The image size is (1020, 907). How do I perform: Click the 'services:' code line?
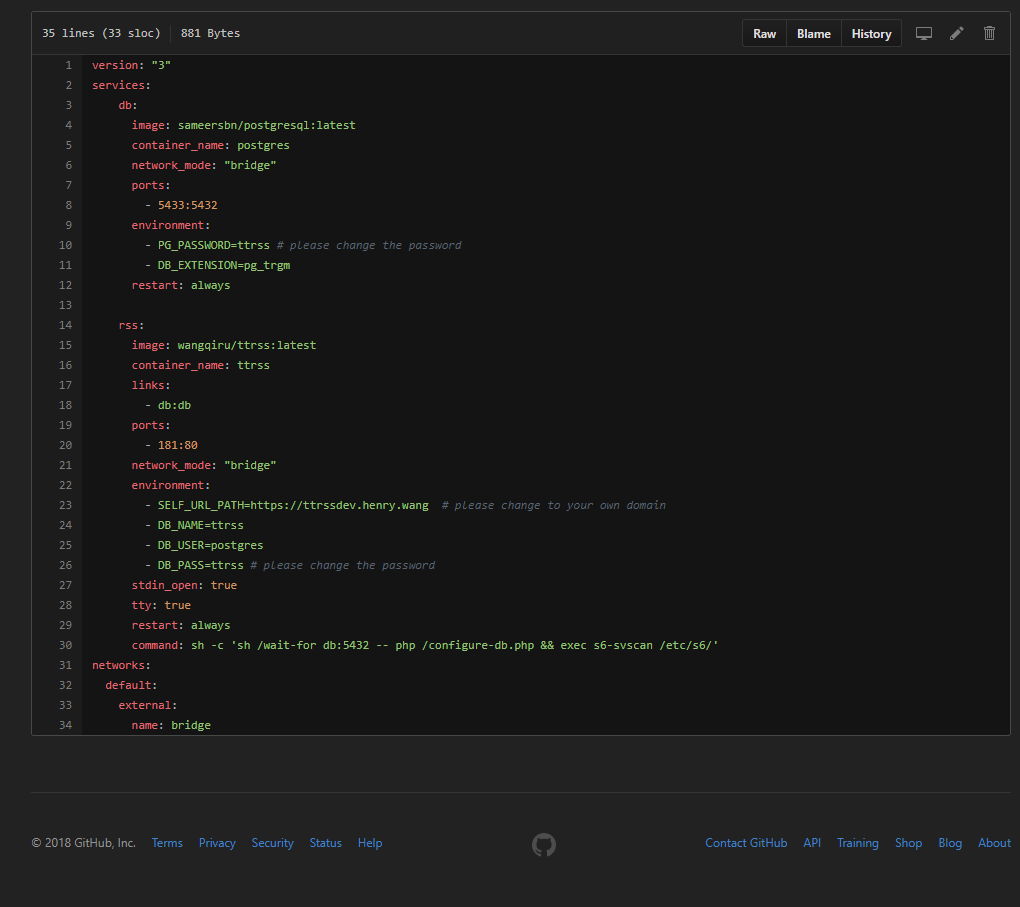pos(121,85)
